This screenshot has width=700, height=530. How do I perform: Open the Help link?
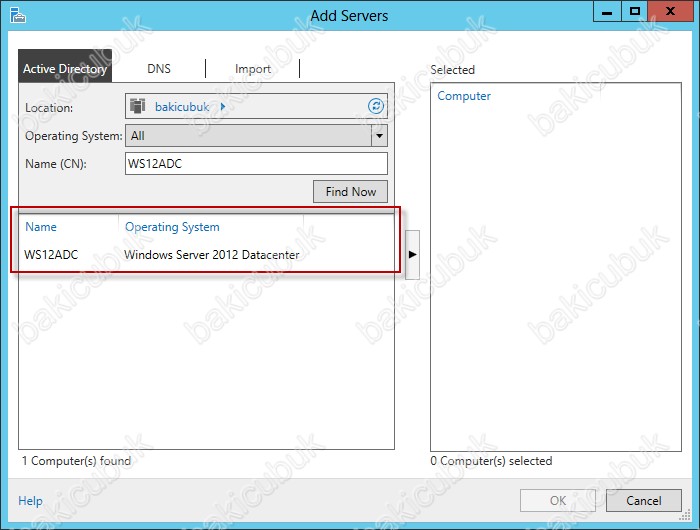click(x=30, y=501)
